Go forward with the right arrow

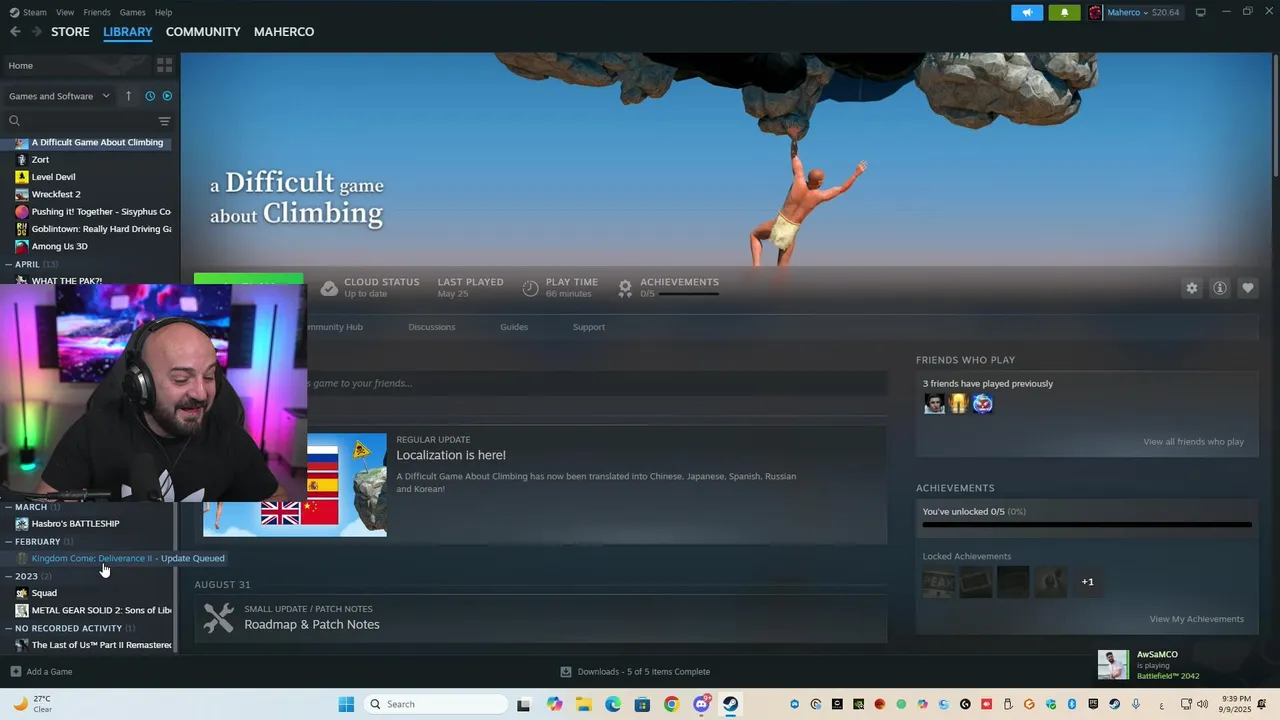(x=37, y=32)
